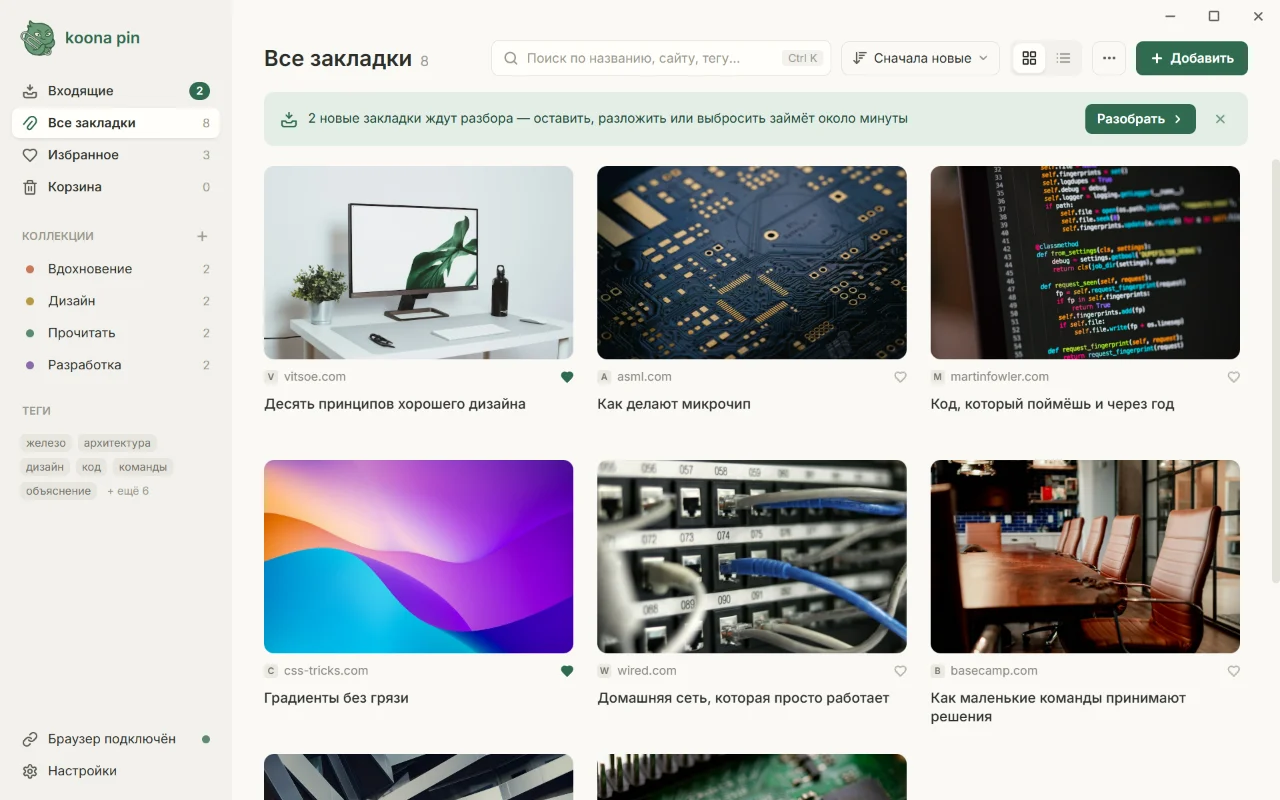Click title Домашняя сеть, которая просто работает
1280x800 pixels.
743,698
